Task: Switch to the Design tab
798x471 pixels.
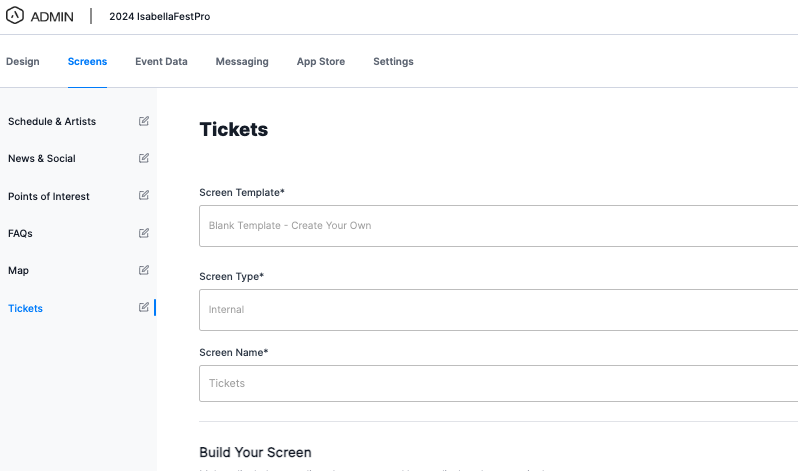Action: click(23, 62)
